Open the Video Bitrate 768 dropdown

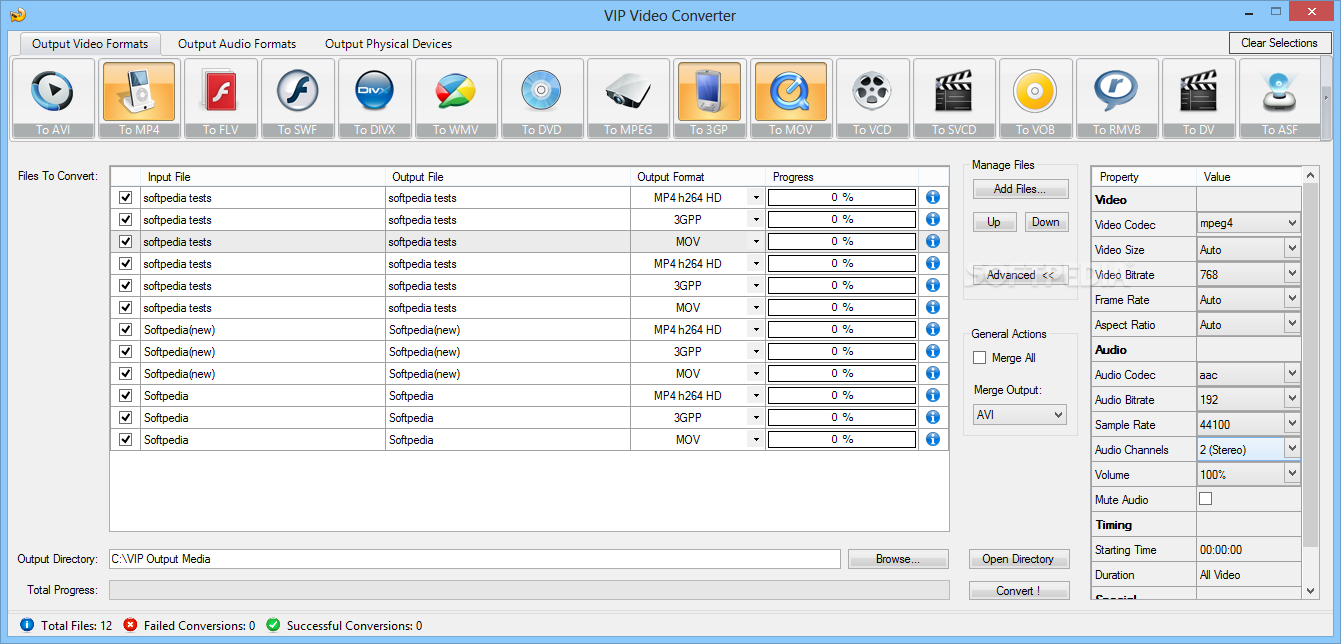click(1292, 274)
